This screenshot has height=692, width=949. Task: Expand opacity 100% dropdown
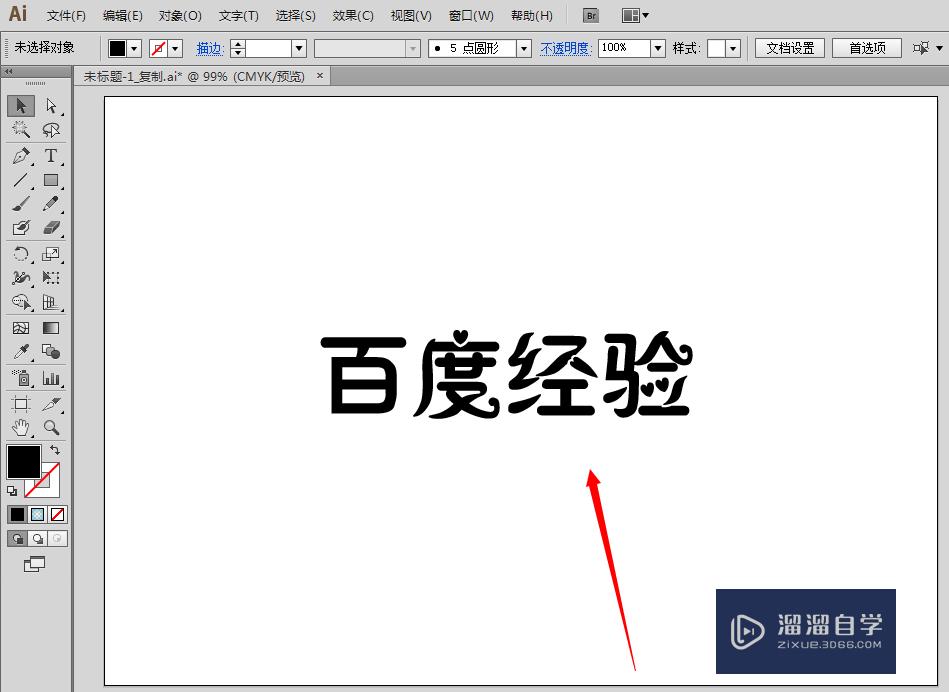click(658, 48)
